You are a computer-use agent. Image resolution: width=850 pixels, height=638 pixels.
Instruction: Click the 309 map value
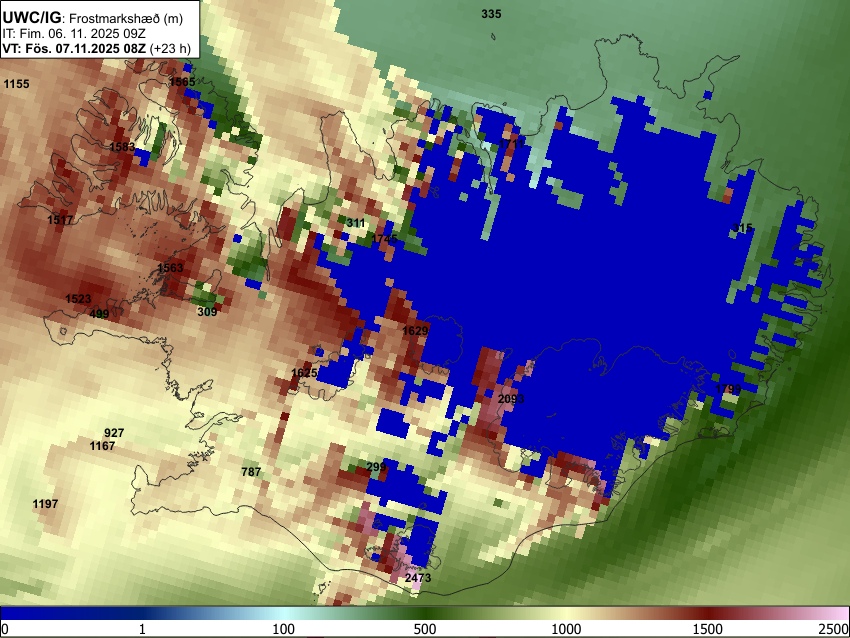207,311
